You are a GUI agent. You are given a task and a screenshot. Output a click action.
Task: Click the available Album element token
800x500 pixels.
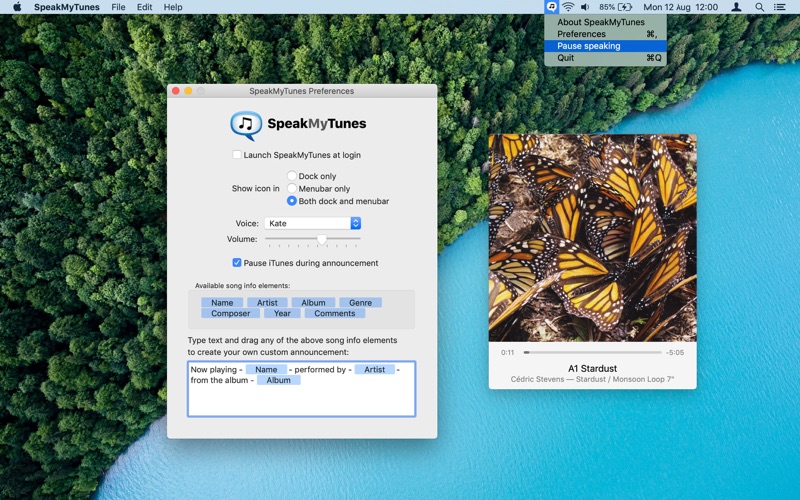pos(313,303)
